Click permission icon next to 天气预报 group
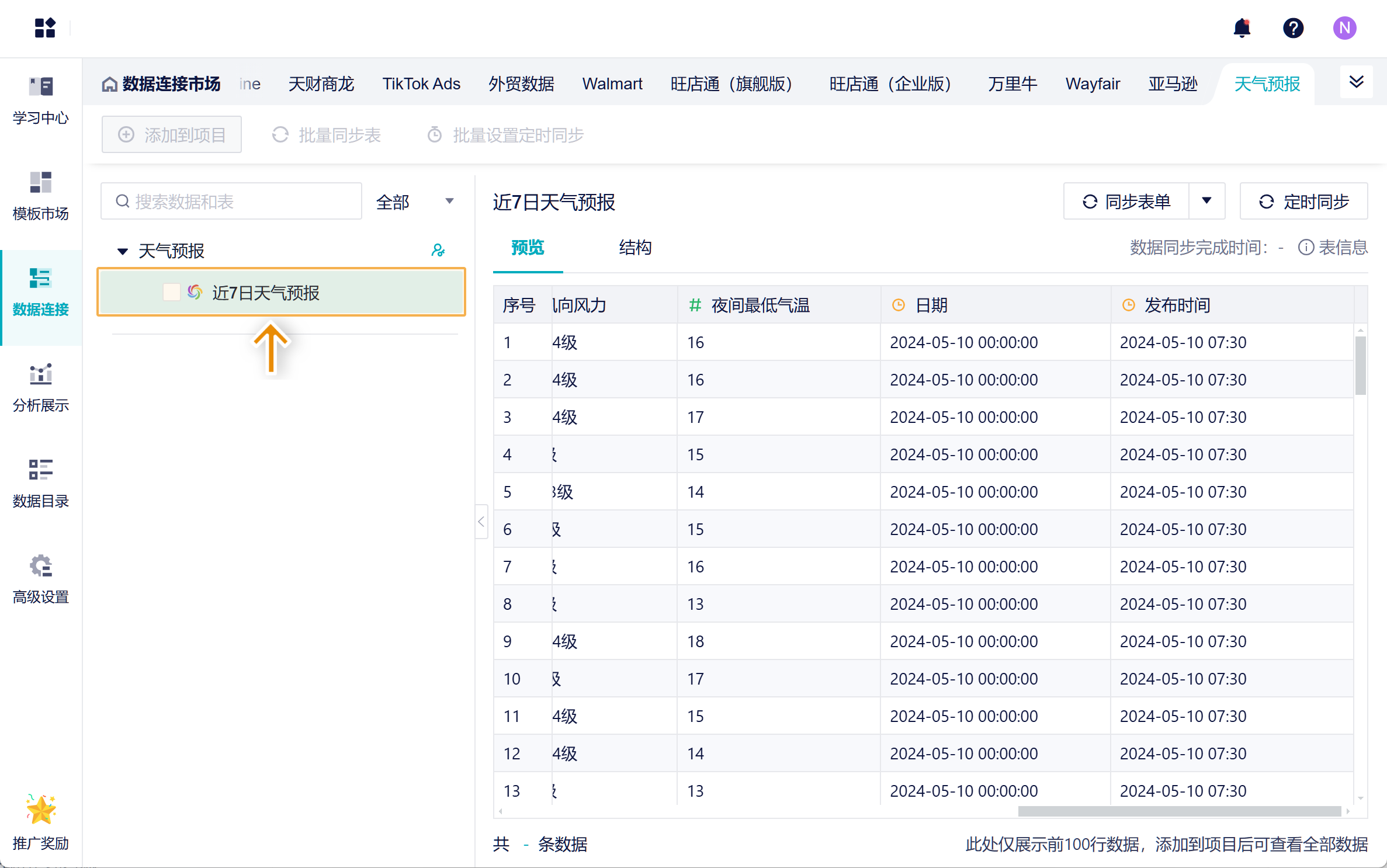 point(438,251)
